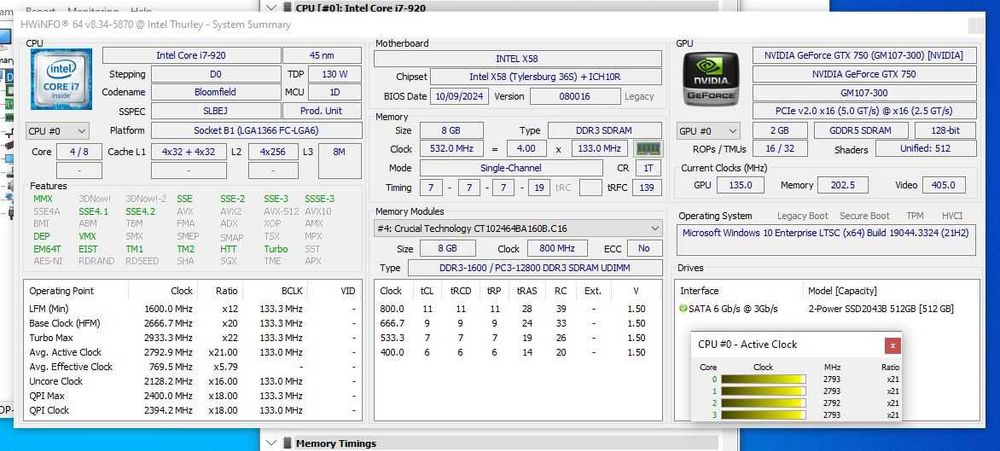Collapse CPU [#0] Intel Core i7-920 section
The width and height of the screenshot is (1000, 451).
(271, 8)
